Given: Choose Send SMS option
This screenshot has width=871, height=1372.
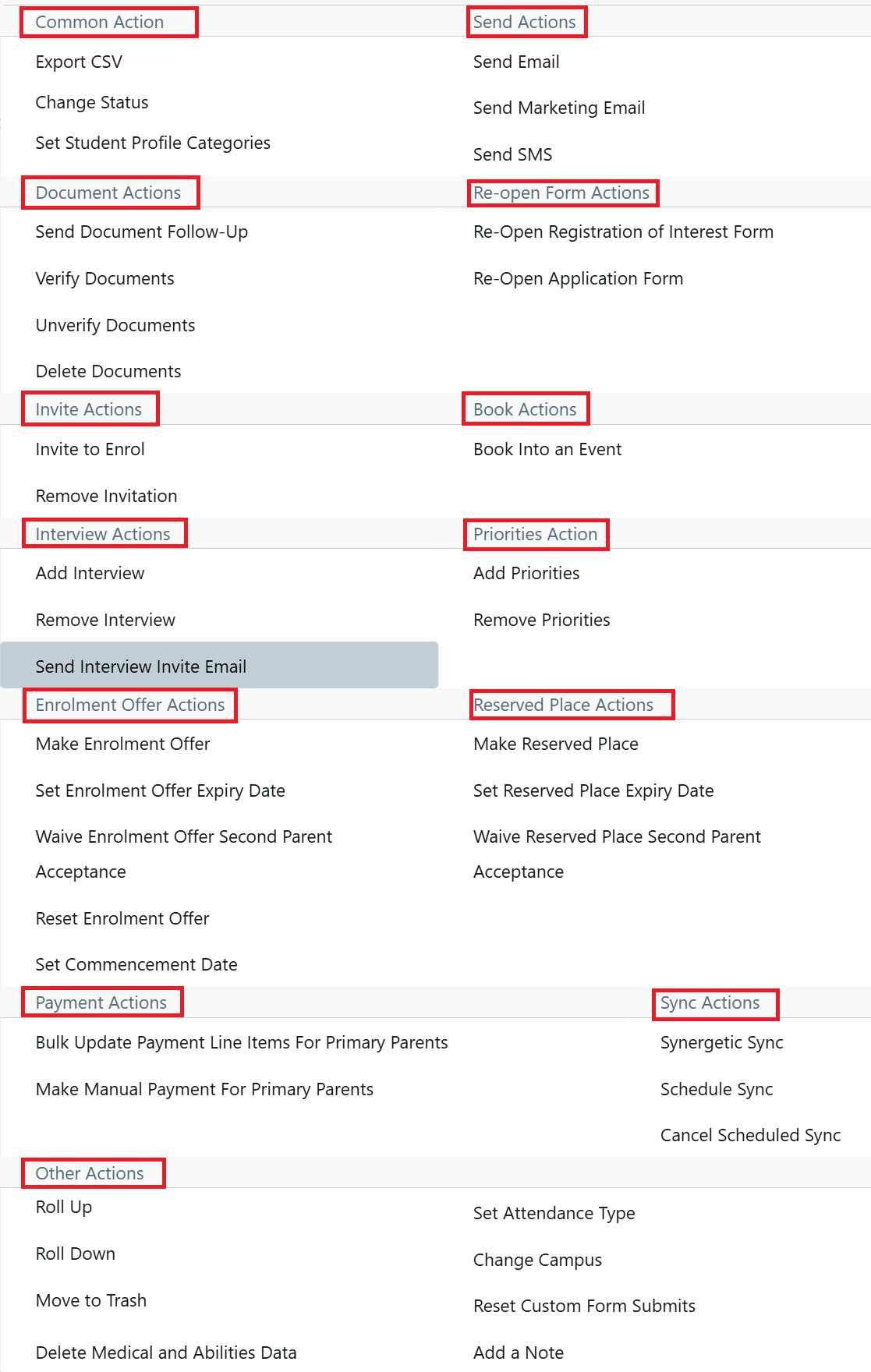Looking at the screenshot, I should click(512, 154).
